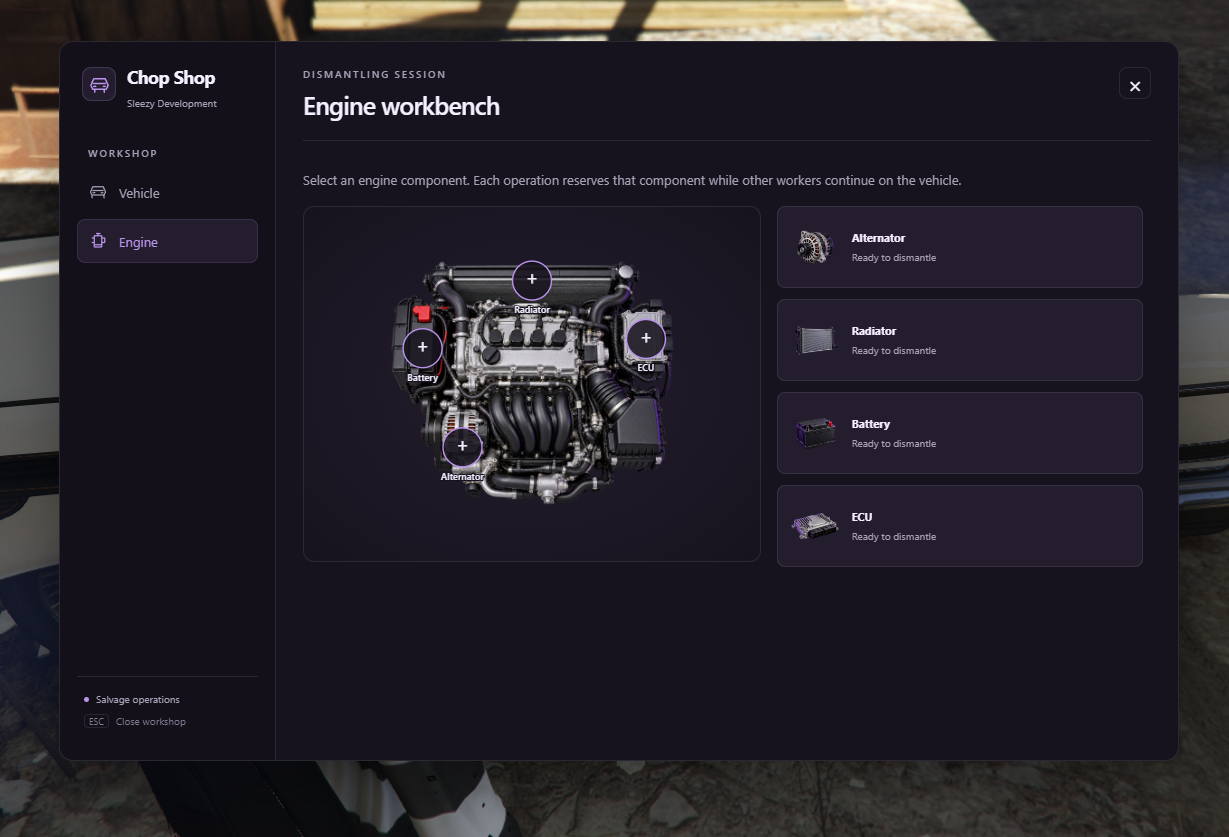Viewport: 1229px width, 837px height.
Task: Choose the Radiator card to dismantle
Action: (x=960, y=340)
